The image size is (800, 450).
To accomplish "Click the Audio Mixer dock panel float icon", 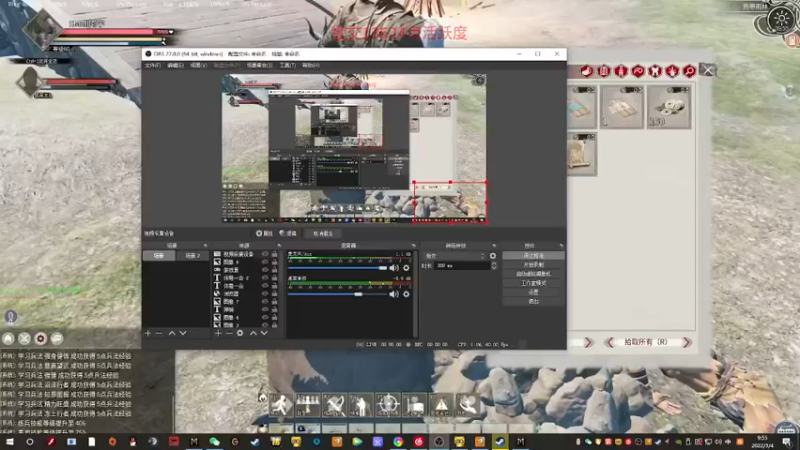I will tap(414, 245).
